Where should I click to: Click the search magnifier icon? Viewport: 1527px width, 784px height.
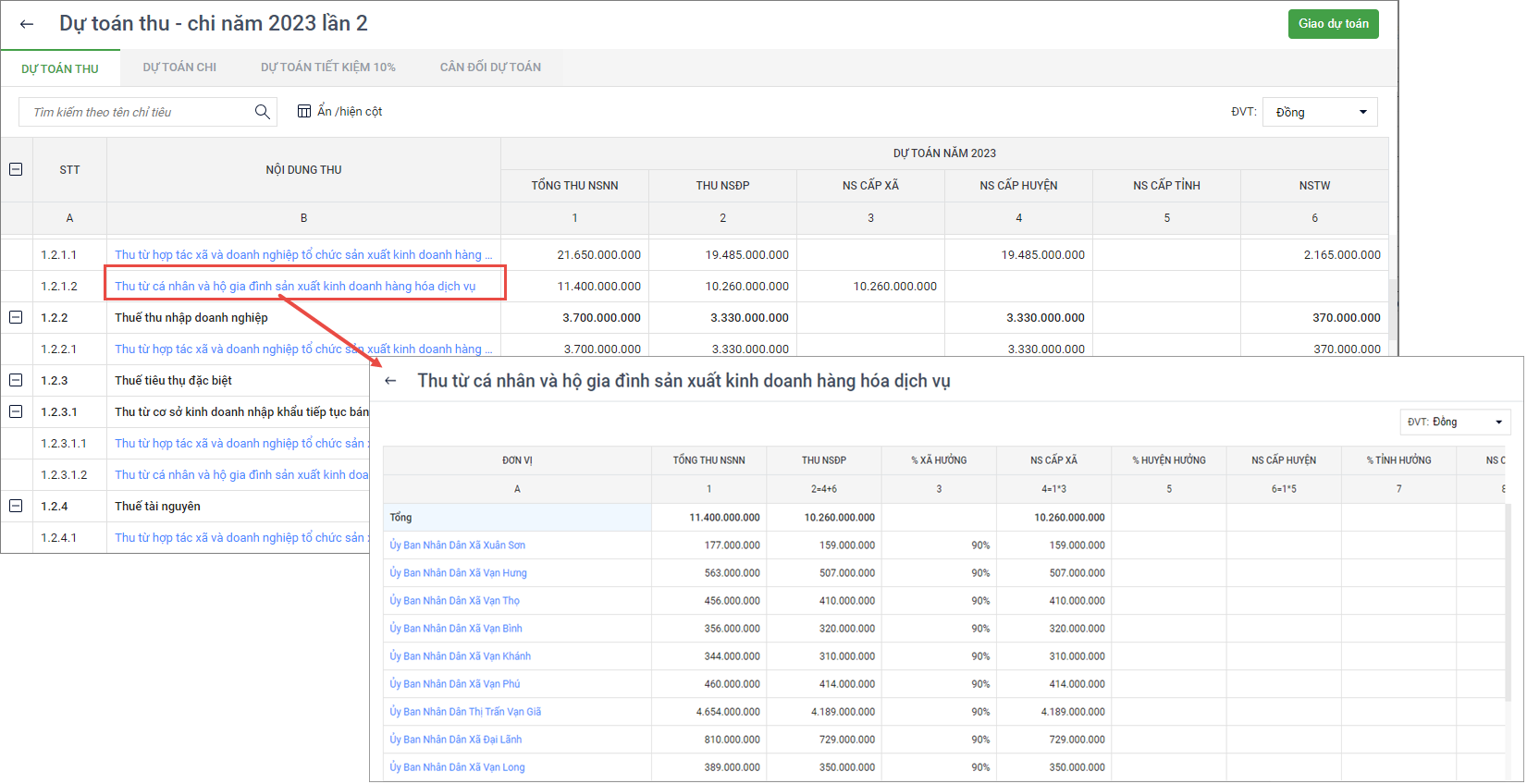point(263,112)
